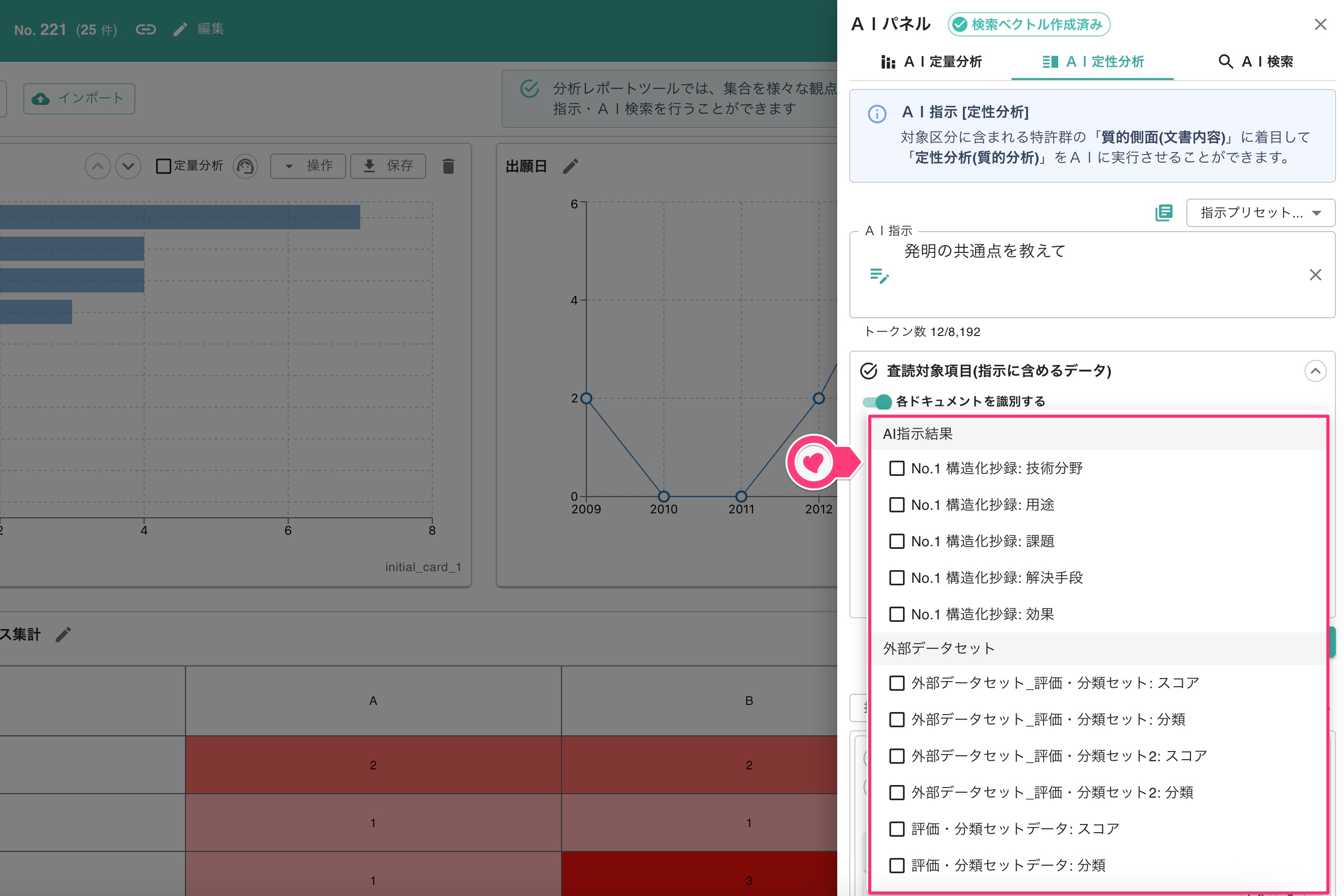Click the AI 指示 text input field
Image resolution: width=1344 pixels, height=896 pixels.
pos(1093,275)
